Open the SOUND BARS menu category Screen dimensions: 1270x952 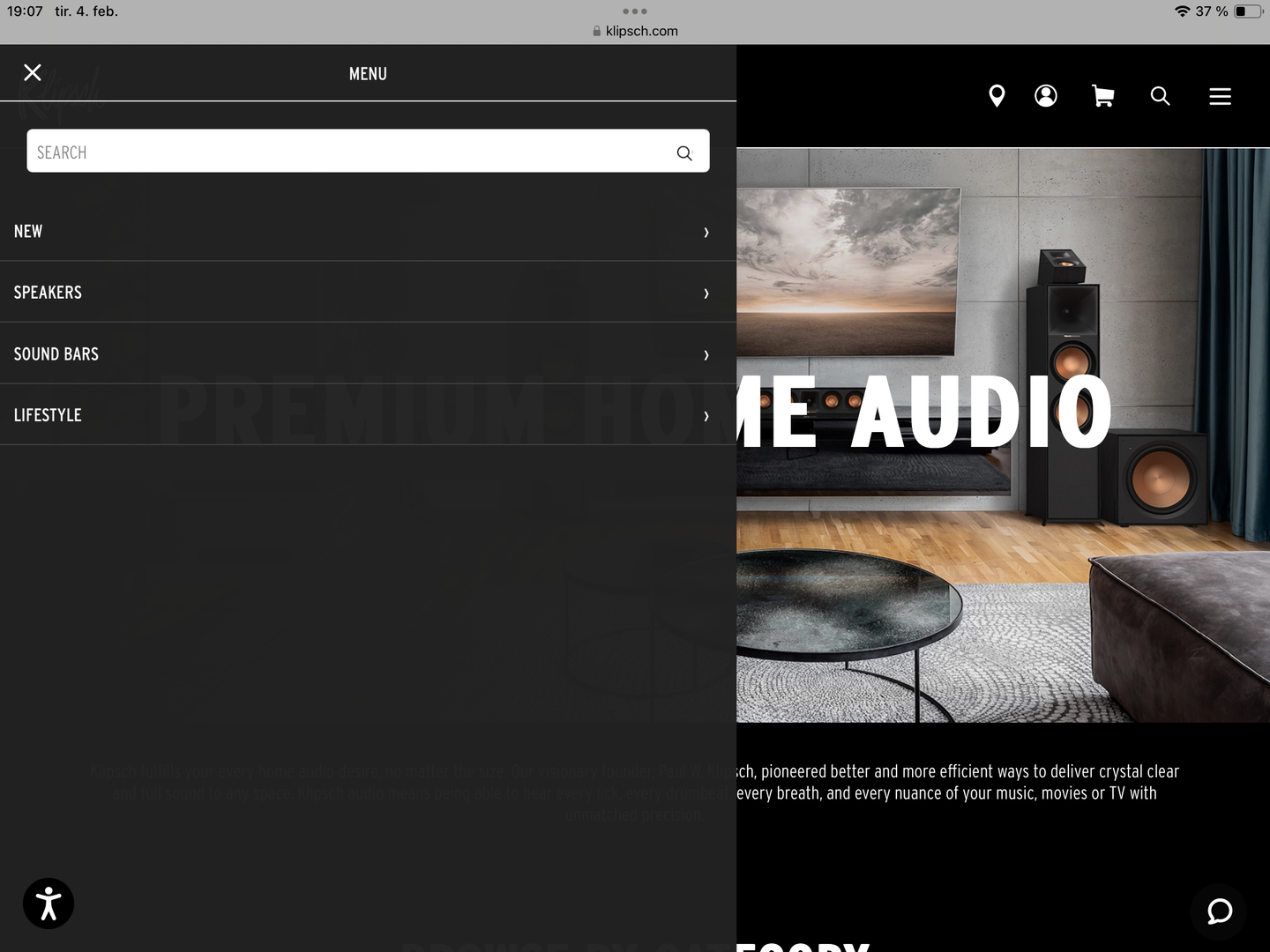pos(368,353)
